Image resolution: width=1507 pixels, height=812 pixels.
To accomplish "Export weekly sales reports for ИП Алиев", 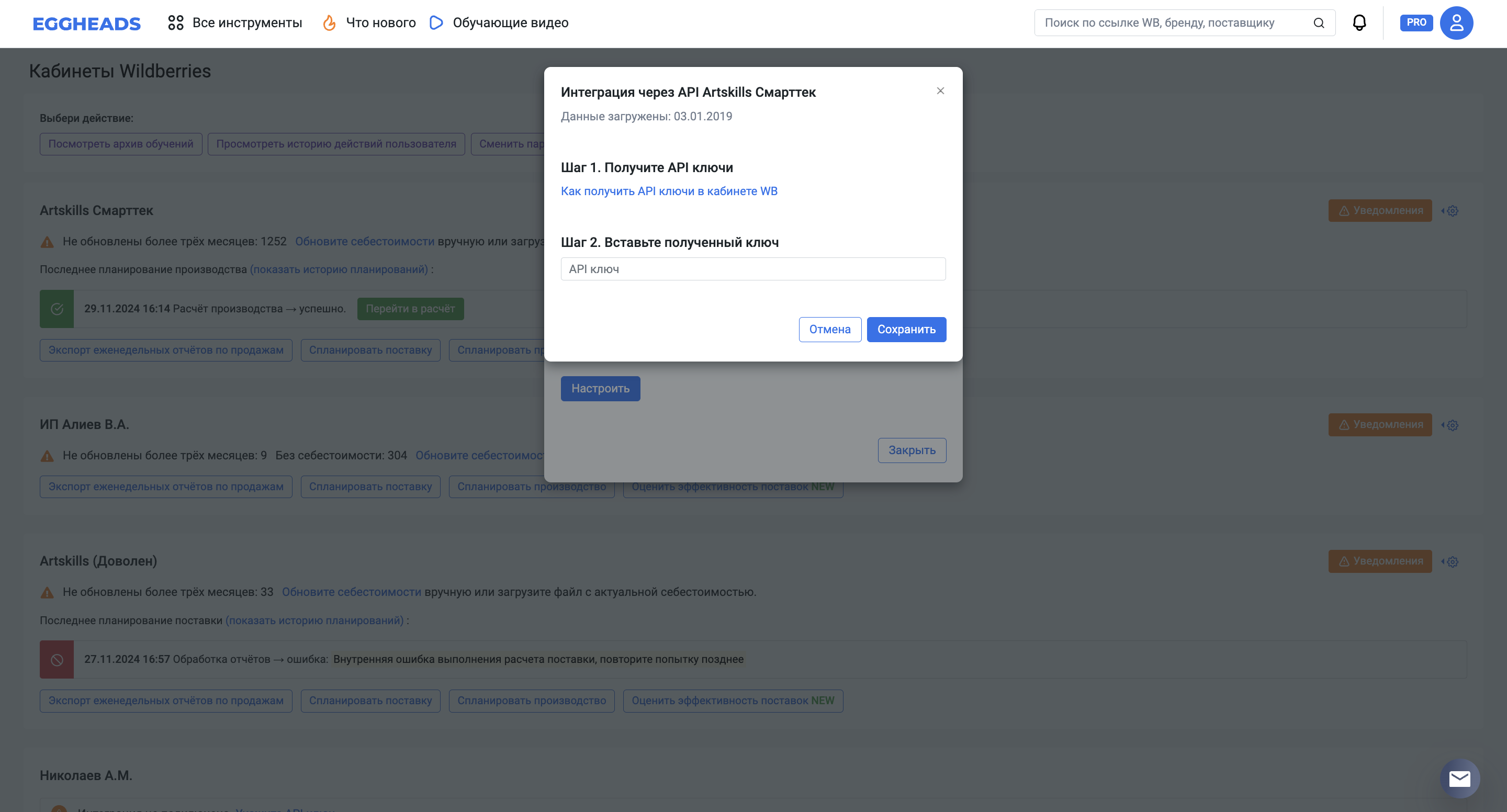I will tap(165, 487).
